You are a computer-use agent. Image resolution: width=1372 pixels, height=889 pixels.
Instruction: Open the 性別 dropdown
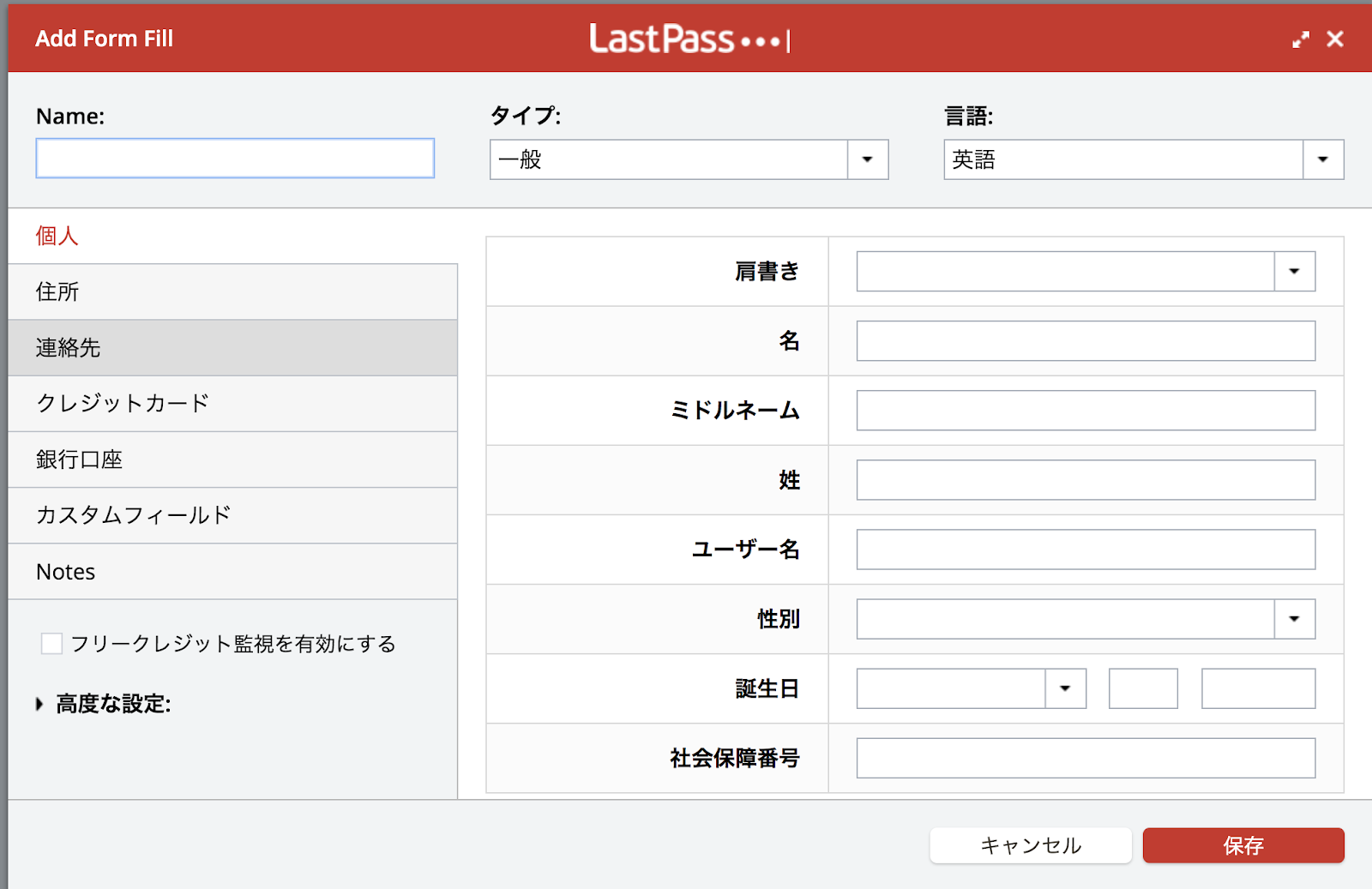tap(1086, 619)
